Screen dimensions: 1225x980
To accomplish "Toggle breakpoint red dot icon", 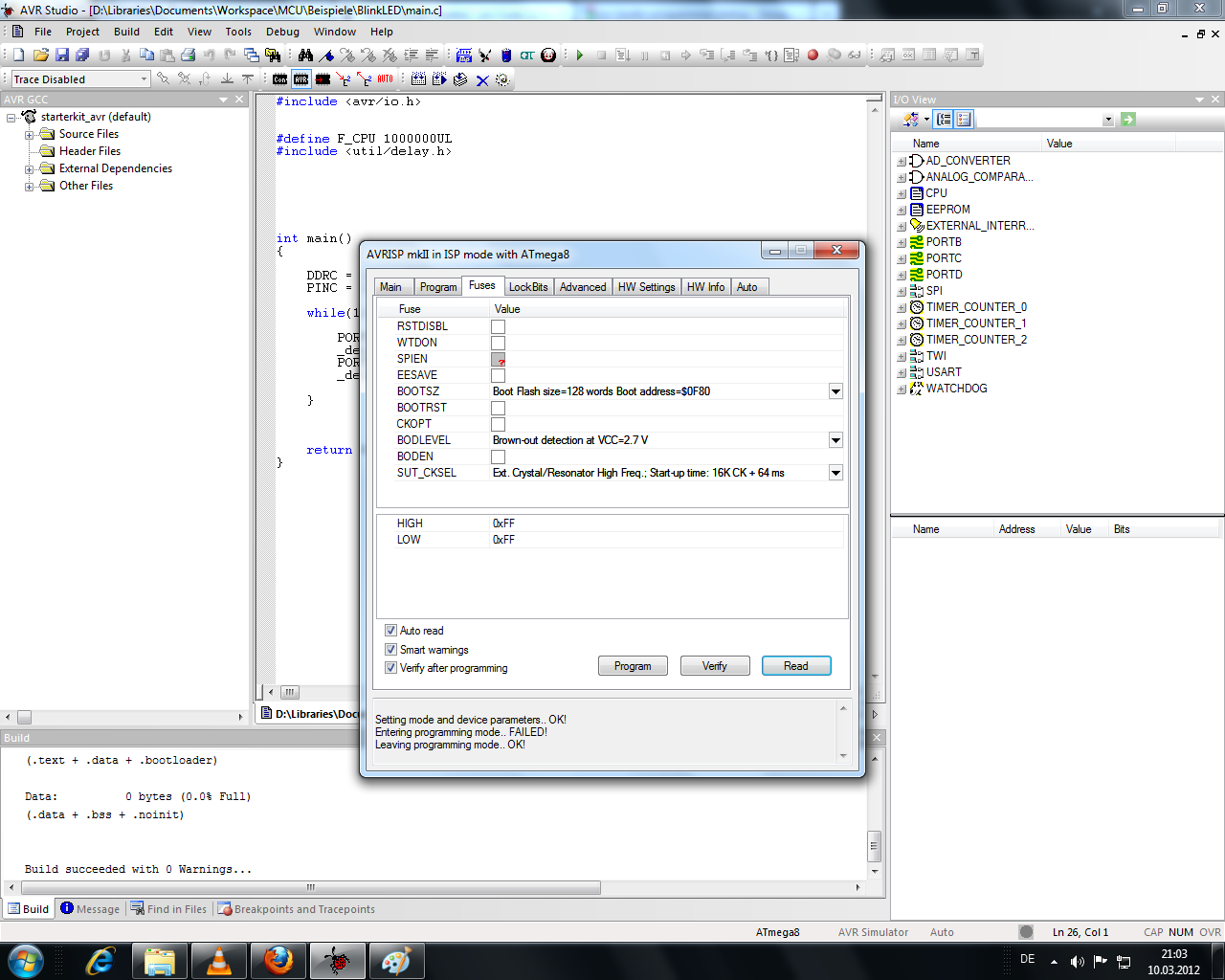I will click(x=813, y=56).
